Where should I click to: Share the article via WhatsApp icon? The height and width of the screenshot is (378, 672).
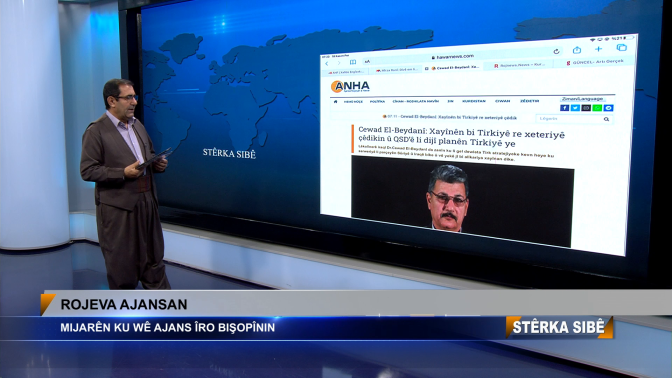click(x=597, y=108)
